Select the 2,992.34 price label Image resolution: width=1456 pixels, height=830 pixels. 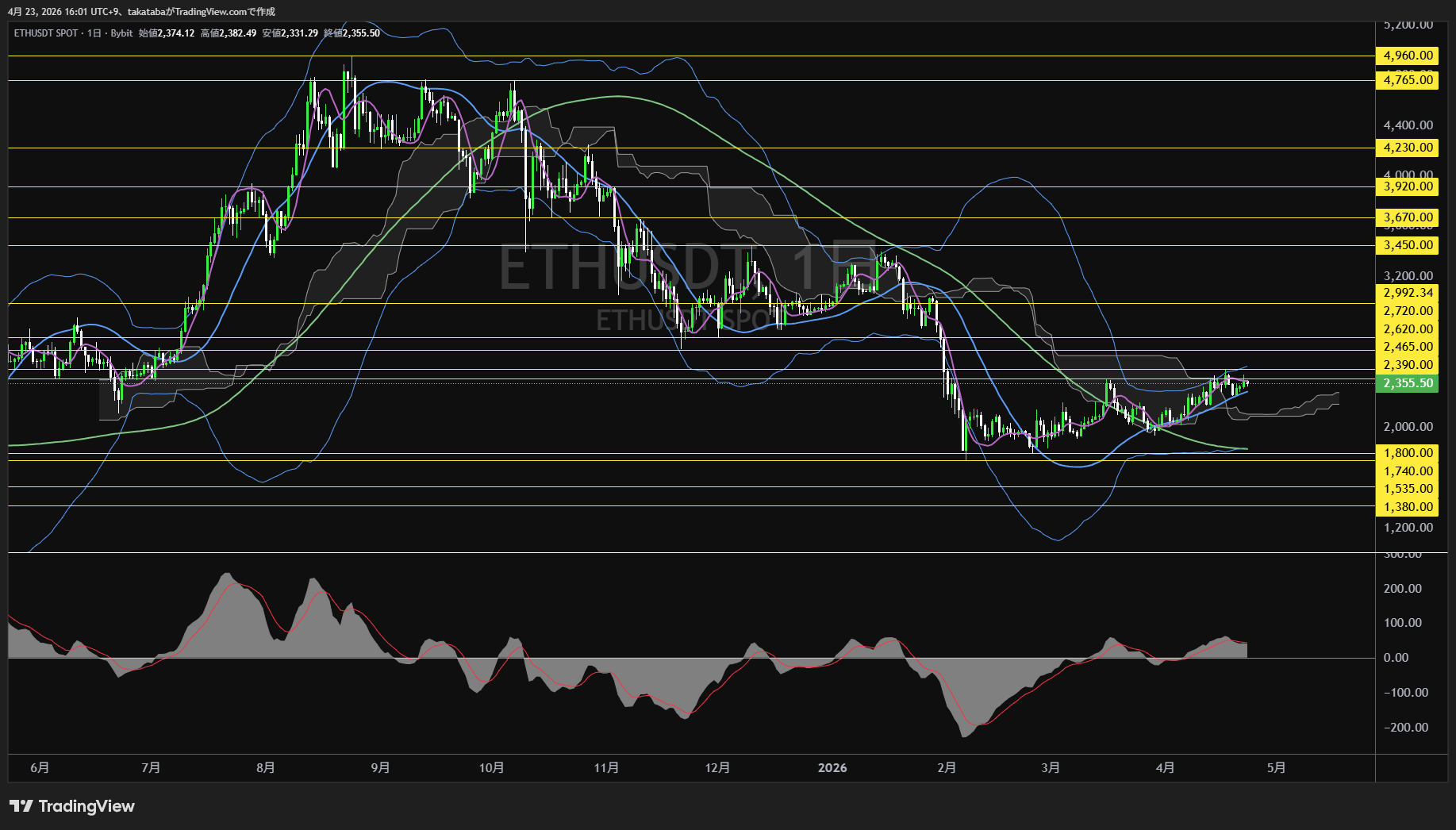point(1408,293)
